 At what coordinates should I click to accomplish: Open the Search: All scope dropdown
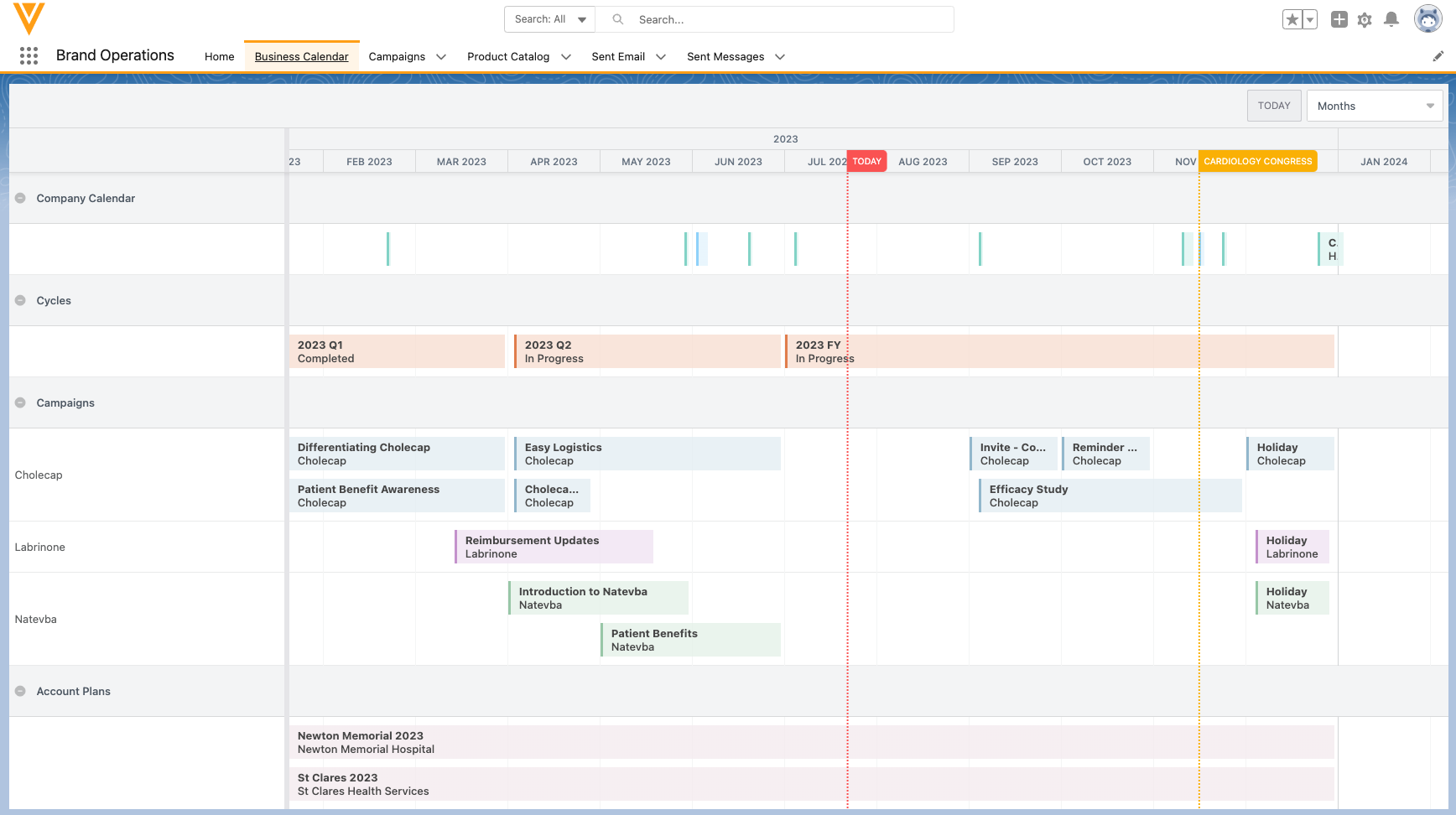point(549,19)
